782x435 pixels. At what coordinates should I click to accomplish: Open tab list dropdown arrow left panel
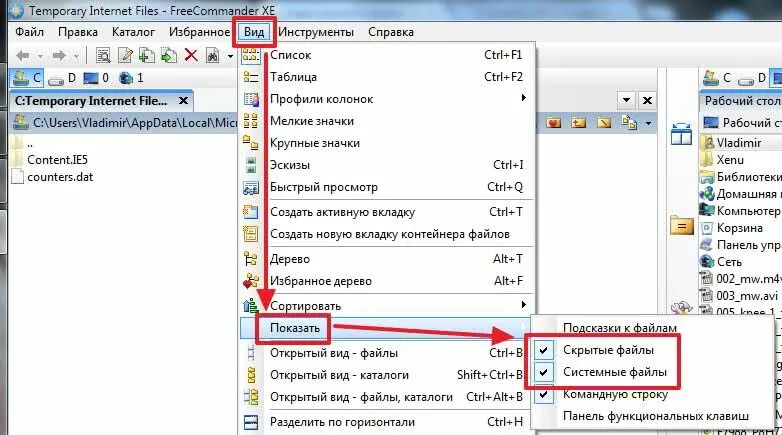(626, 100)
